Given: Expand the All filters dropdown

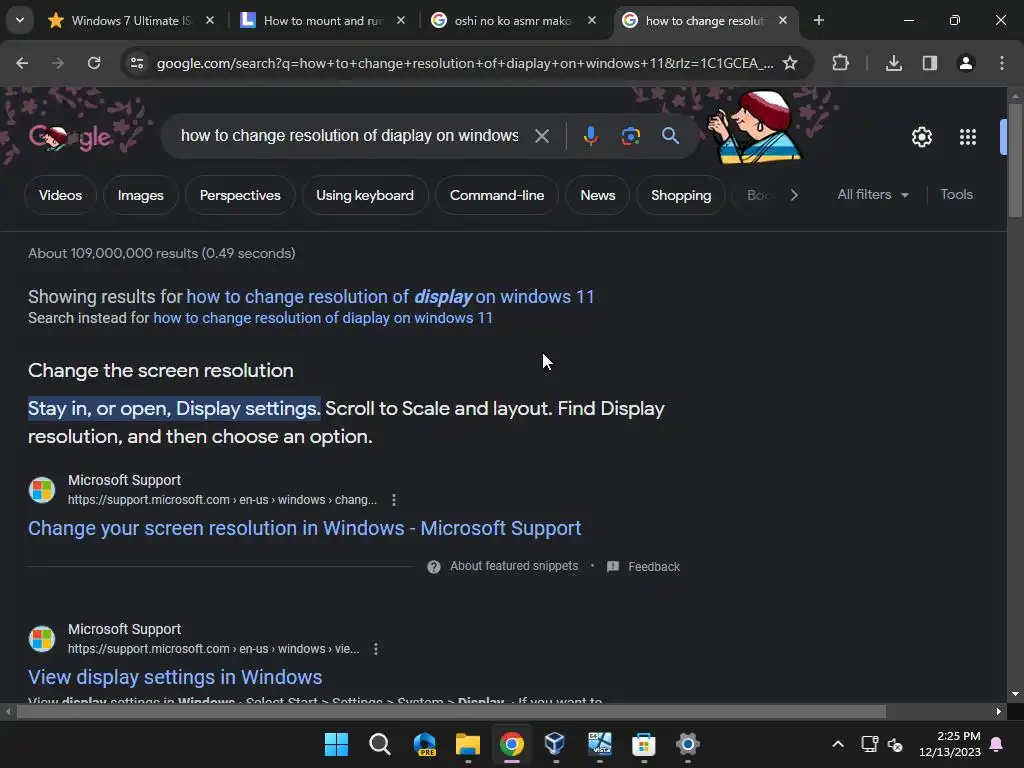Looking at the screenshot, I should pyautogui.click(x=872, y=195).
